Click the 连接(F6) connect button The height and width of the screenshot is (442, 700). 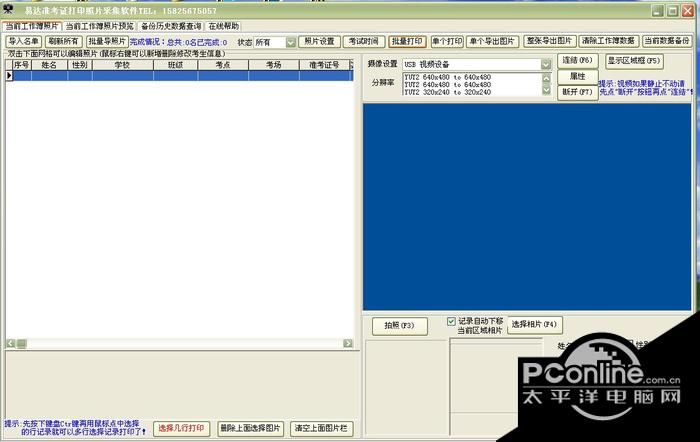tap(577, 60)
